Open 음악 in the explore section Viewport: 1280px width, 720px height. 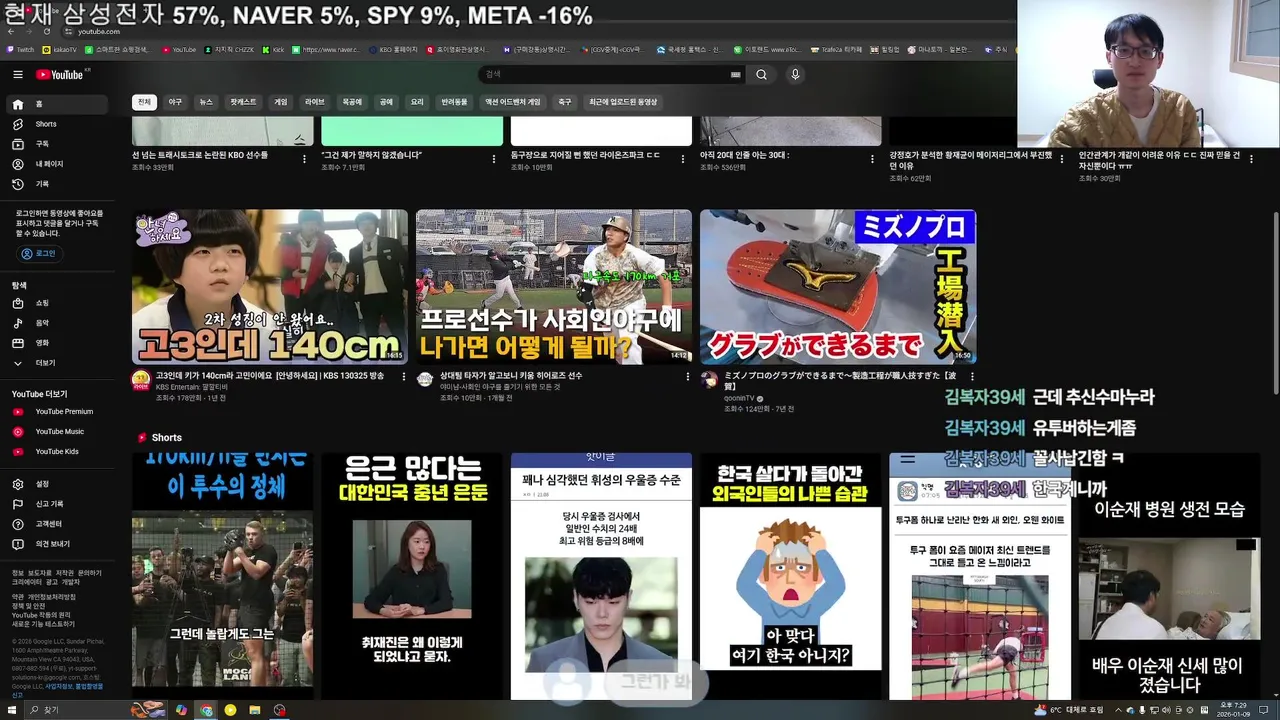[x=56, y=323]
